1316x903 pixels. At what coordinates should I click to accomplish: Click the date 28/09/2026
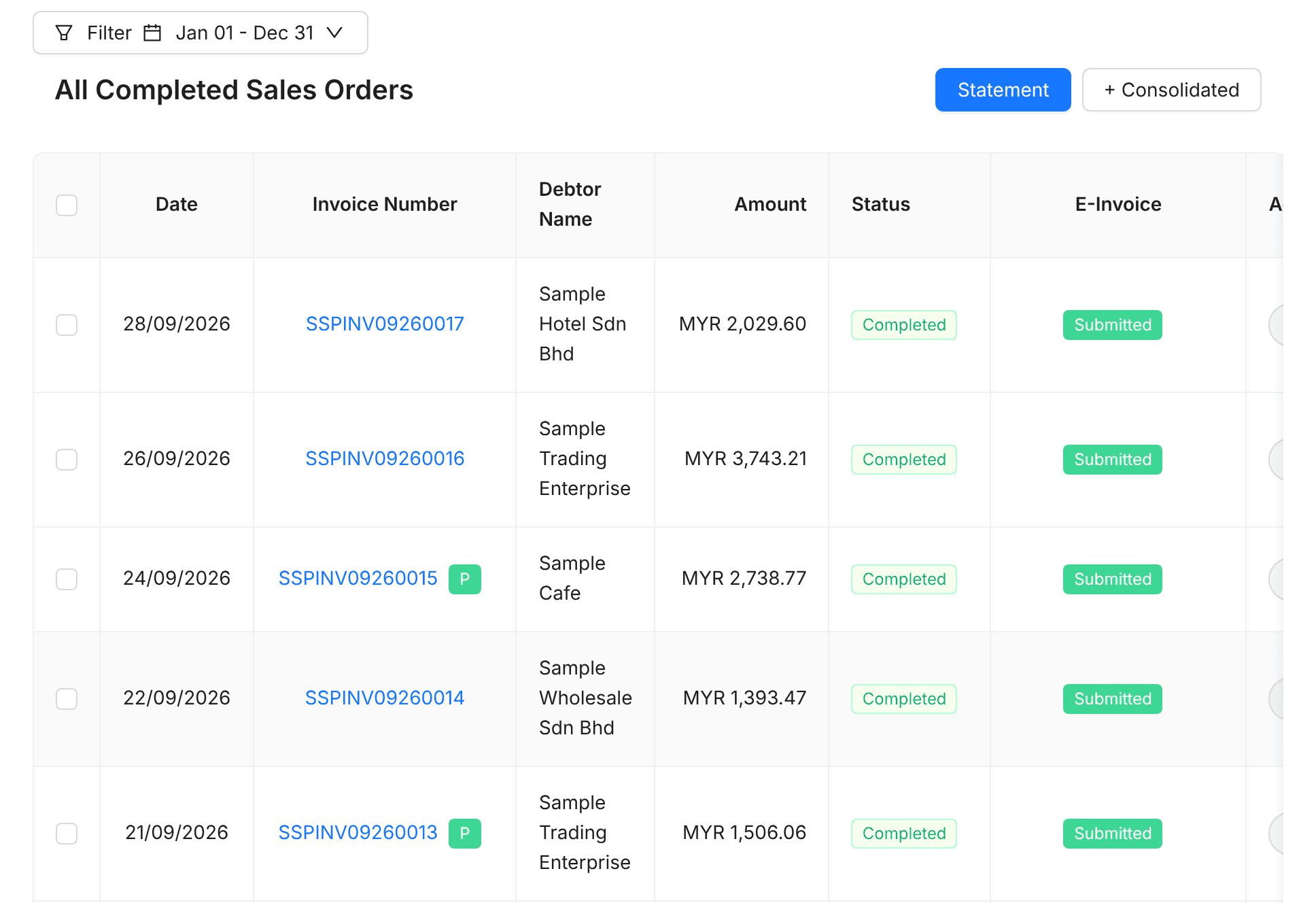[x=177, y=324]
